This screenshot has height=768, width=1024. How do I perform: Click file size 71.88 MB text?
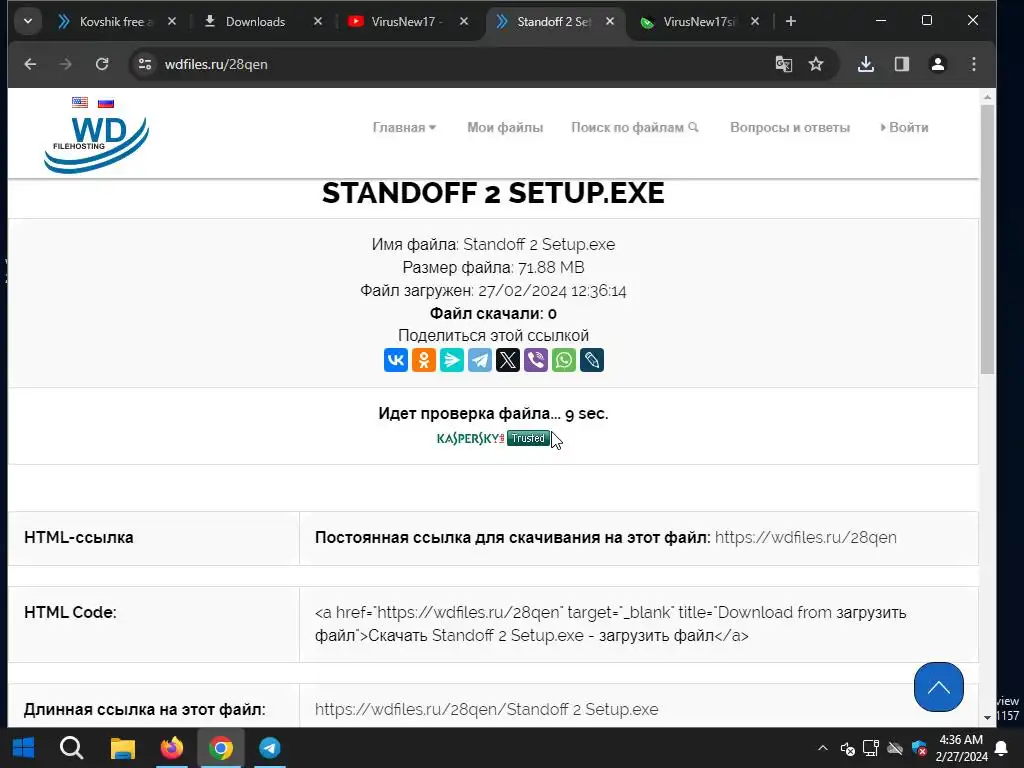click(551, 268)
